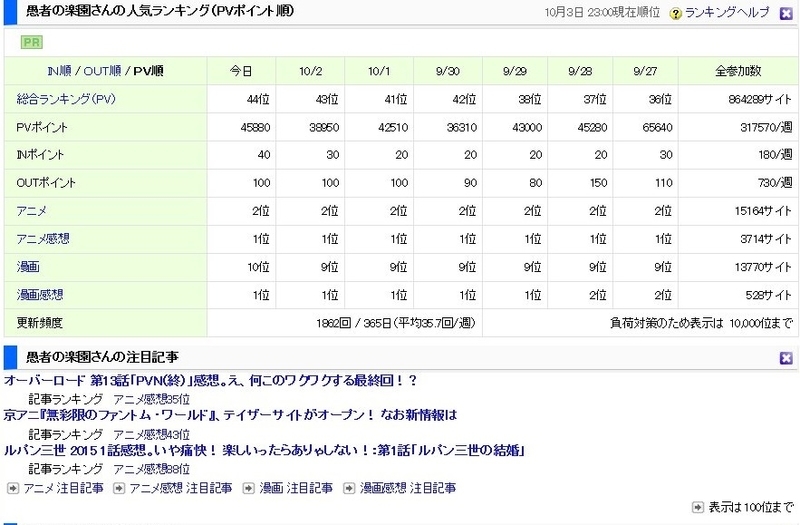Open article オーバーロード 第13話 感想
This screenshot has width=800, height=525.
(x=210, y=381)
